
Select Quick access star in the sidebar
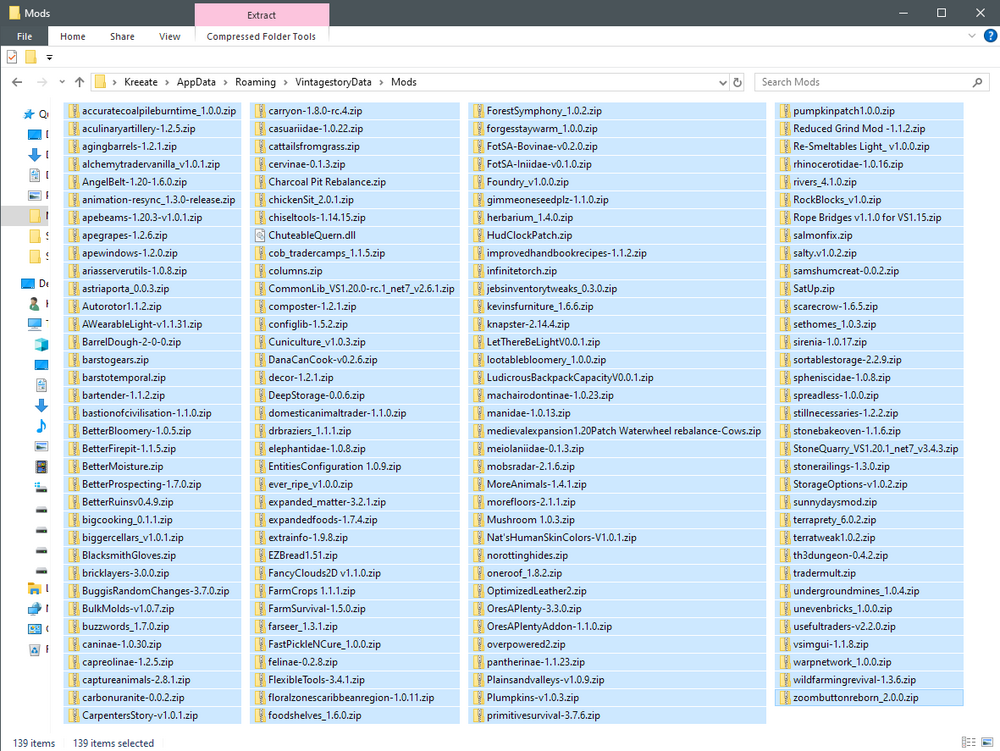coord(31,113)
